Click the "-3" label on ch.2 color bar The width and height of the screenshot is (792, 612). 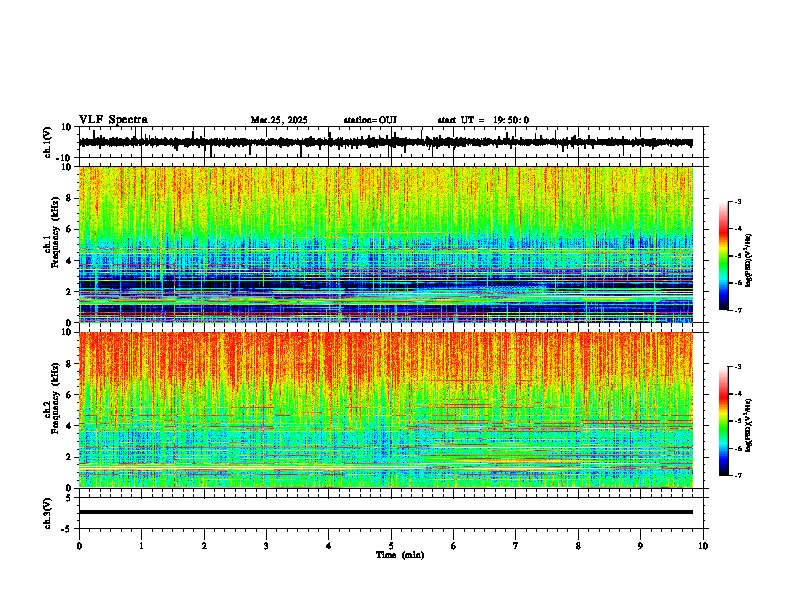pyautogui.click(x=738, y=367)
